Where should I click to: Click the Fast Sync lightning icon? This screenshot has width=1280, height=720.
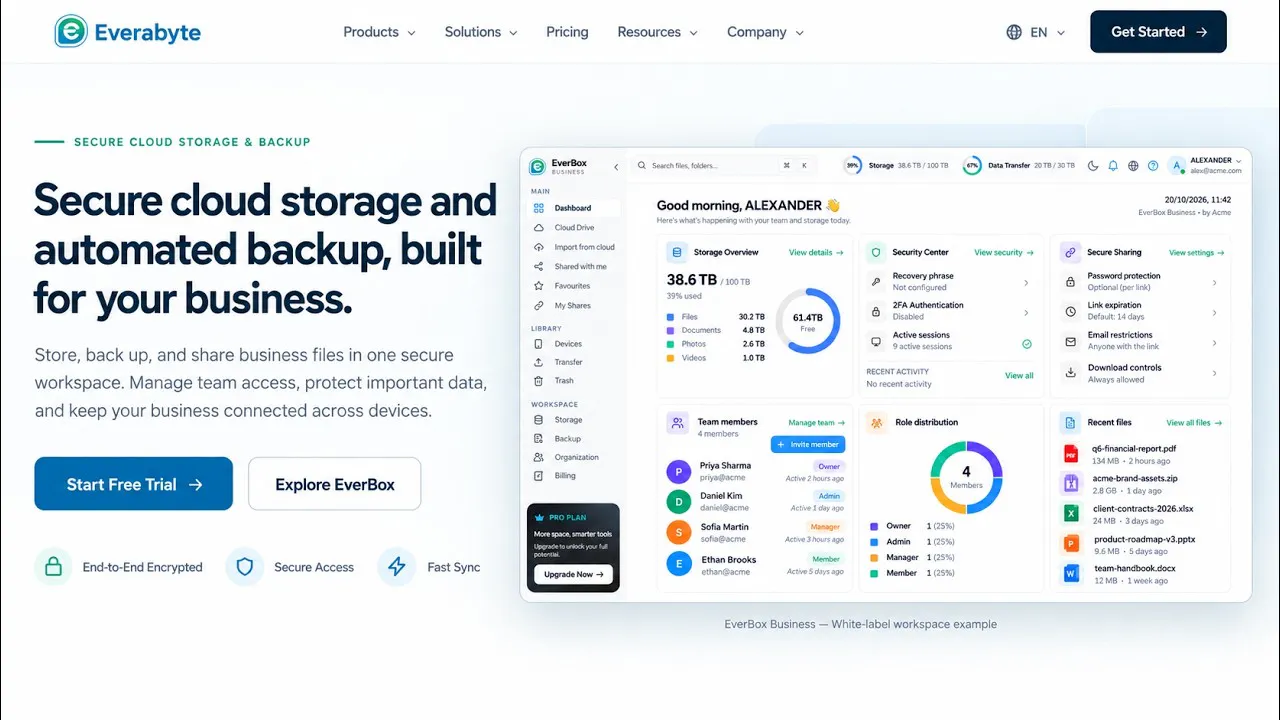[397, 567]
